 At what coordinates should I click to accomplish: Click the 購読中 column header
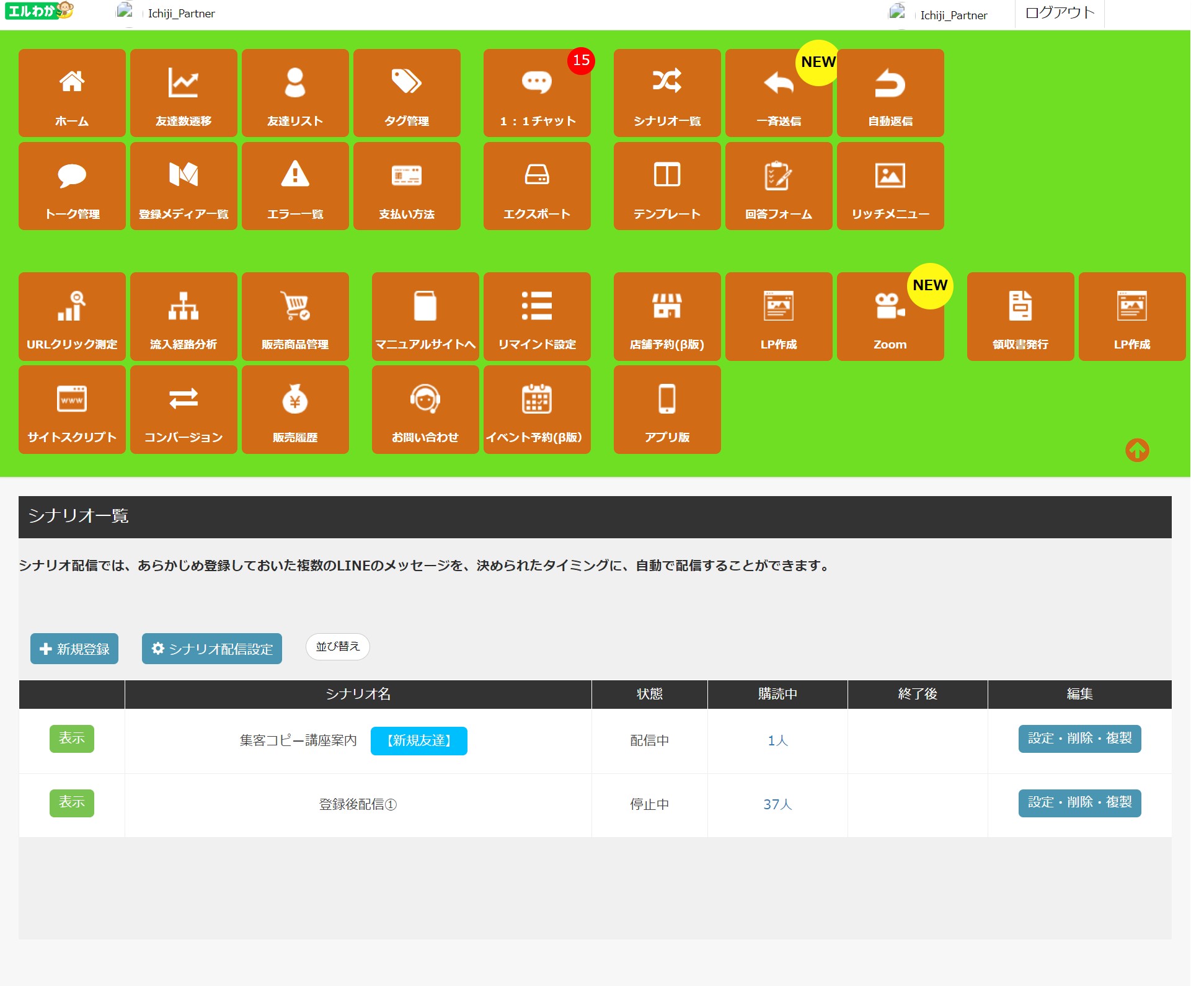pyautogui.click(x=777, y=694)
